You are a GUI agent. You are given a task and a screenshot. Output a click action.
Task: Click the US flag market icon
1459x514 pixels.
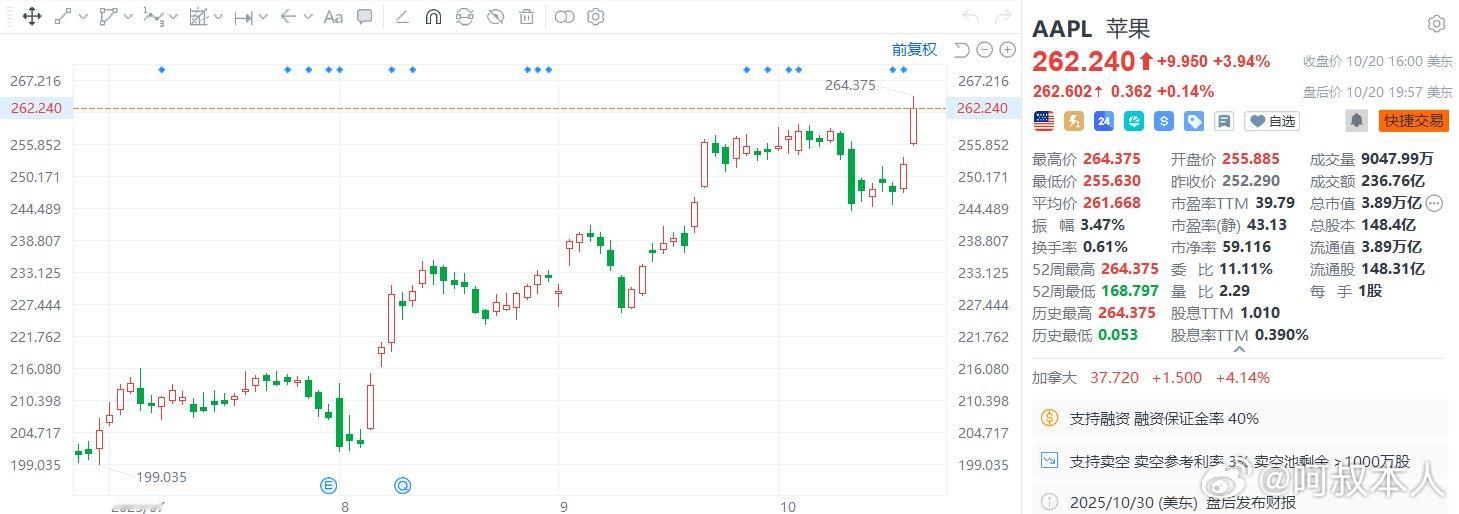pos(1044,121)
